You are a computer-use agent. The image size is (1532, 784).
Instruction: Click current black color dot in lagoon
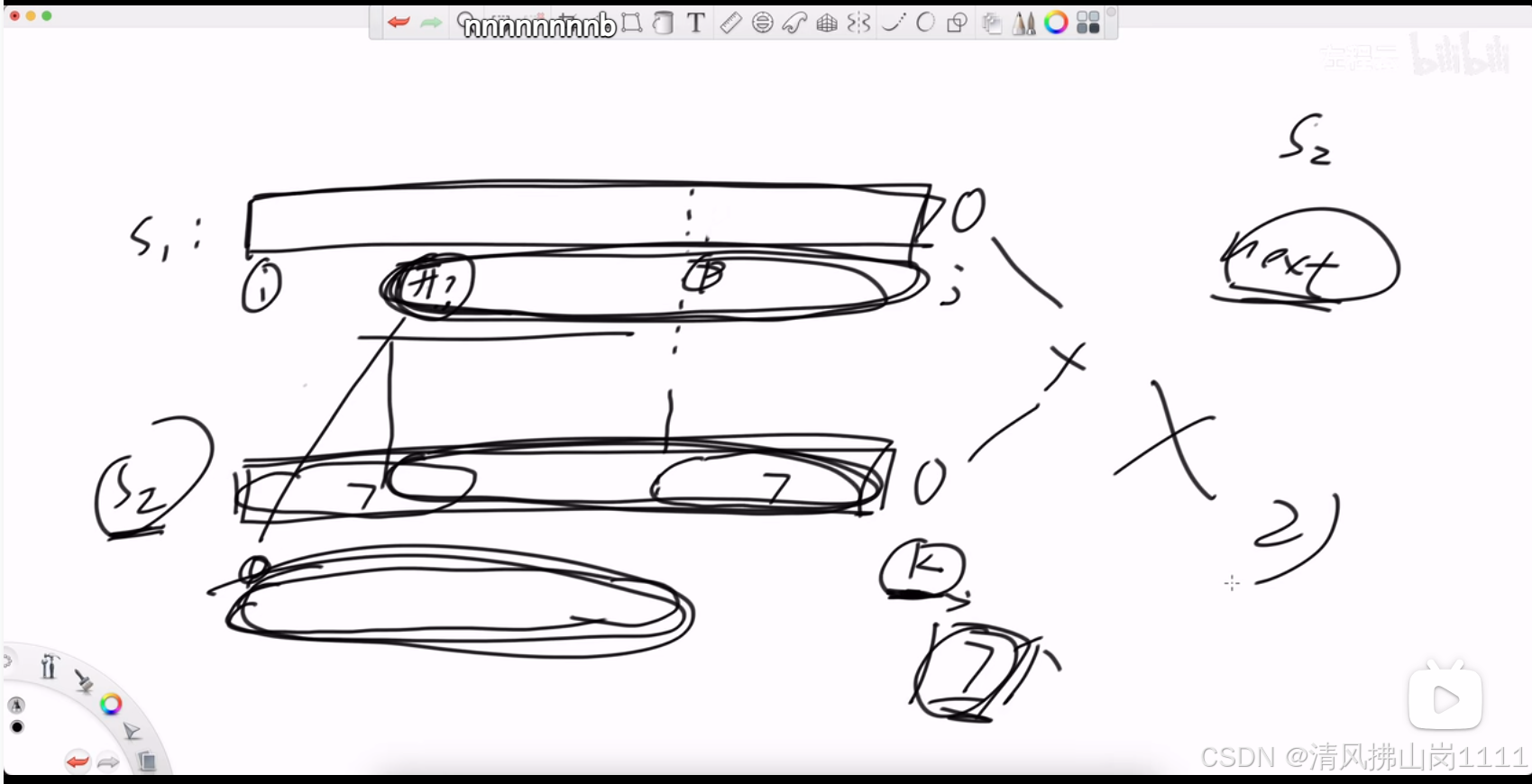tap(16, 726)
